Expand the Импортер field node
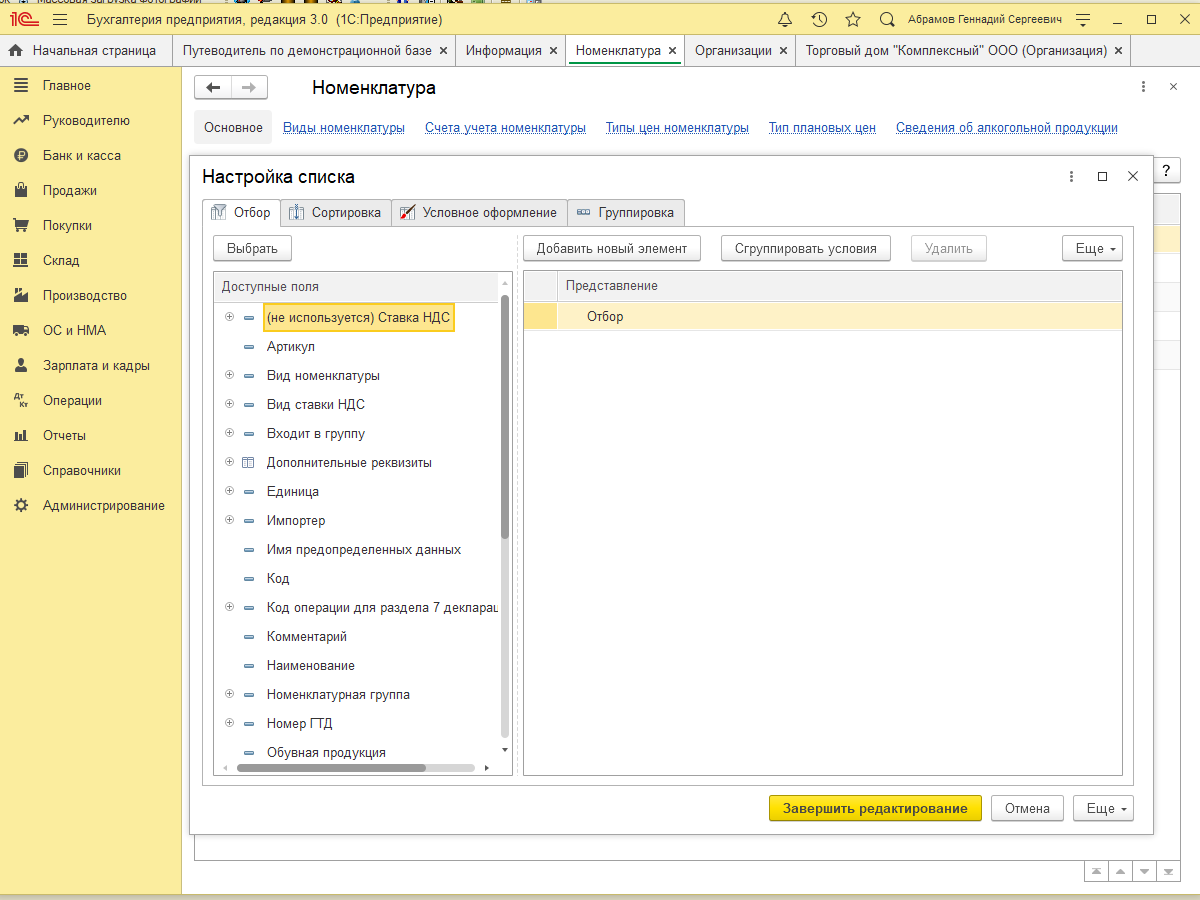The image size is (1200, 900). pos(229,521)
